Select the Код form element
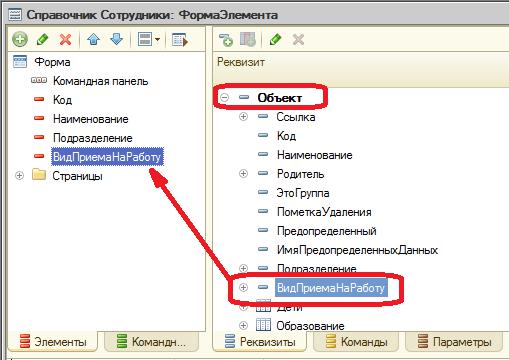 (x=62, y=100)
